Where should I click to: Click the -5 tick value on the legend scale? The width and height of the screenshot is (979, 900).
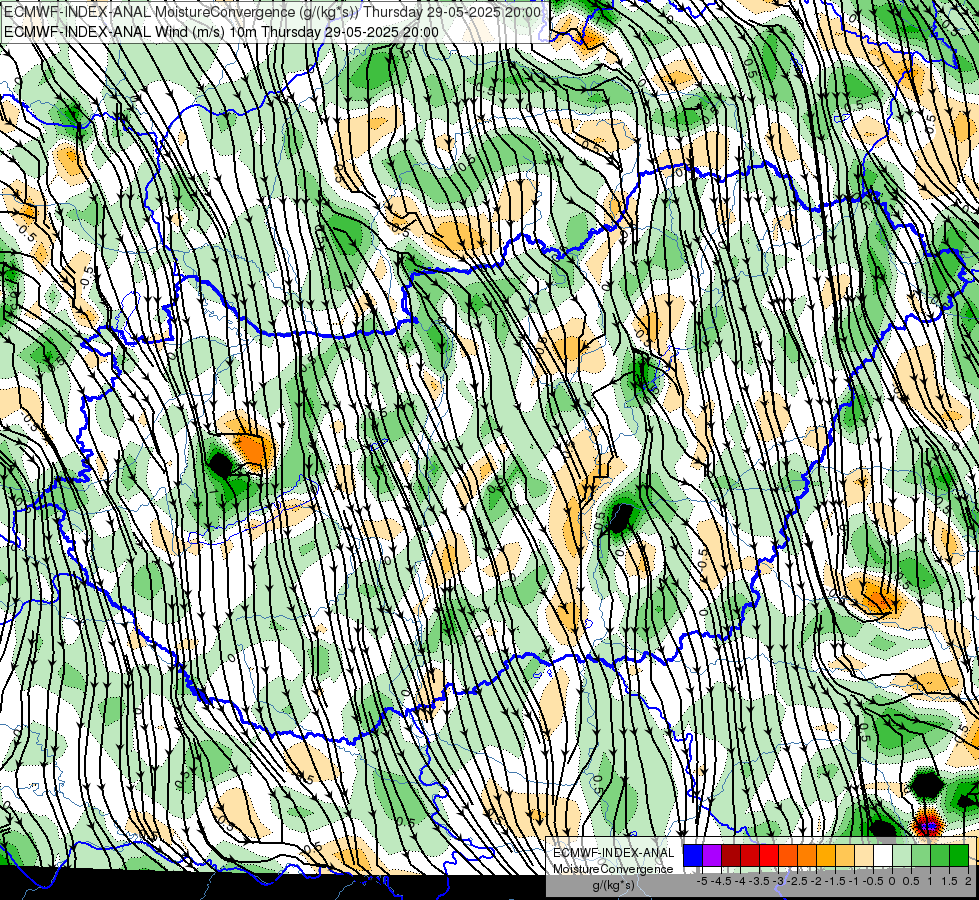[x=702, y=881]
